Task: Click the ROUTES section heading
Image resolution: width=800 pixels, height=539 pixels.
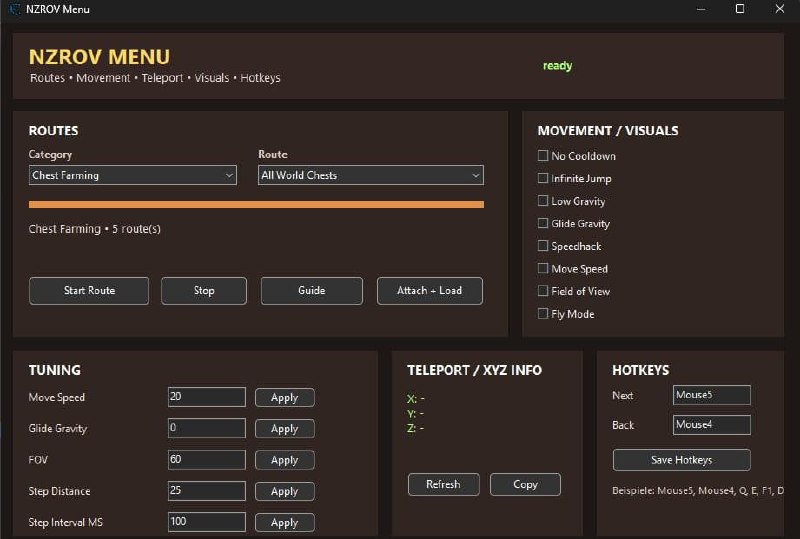Action: (x=54, y=131)
